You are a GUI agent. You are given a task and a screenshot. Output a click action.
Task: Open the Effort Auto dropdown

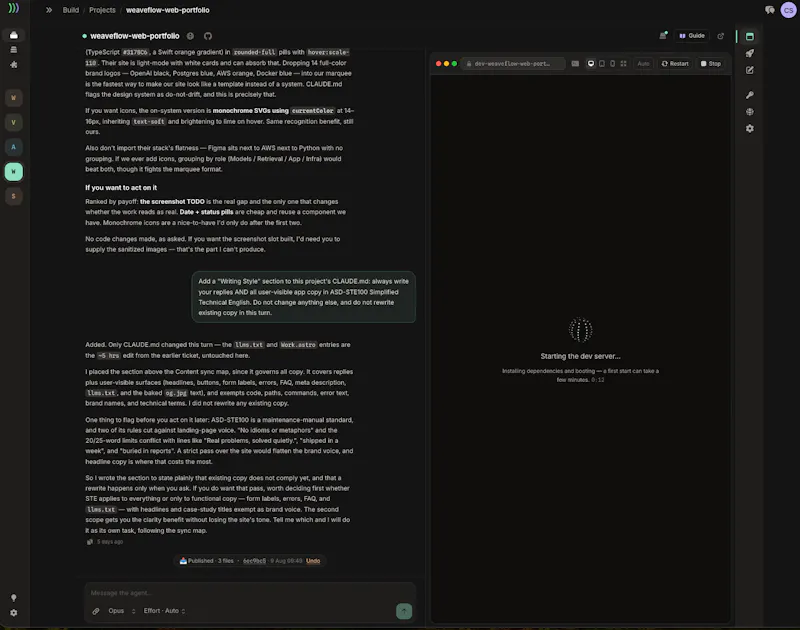pos(164,611)
